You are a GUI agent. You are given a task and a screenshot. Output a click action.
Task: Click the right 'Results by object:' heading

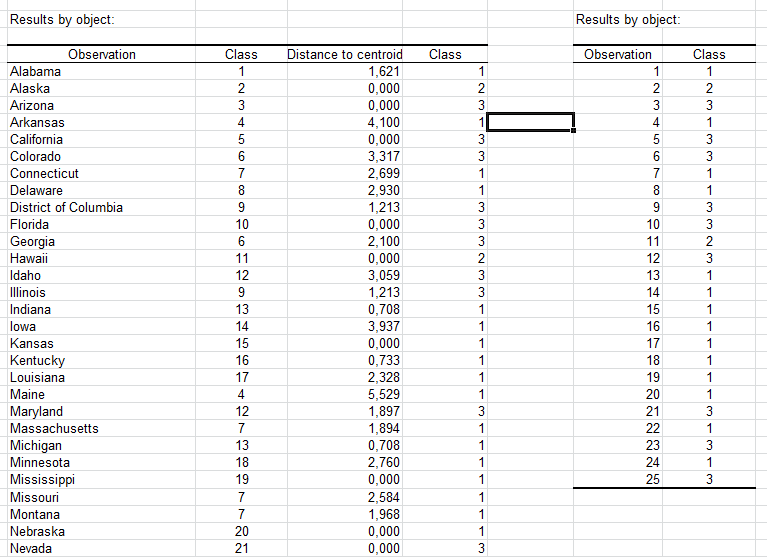click(x=628, y=20)
